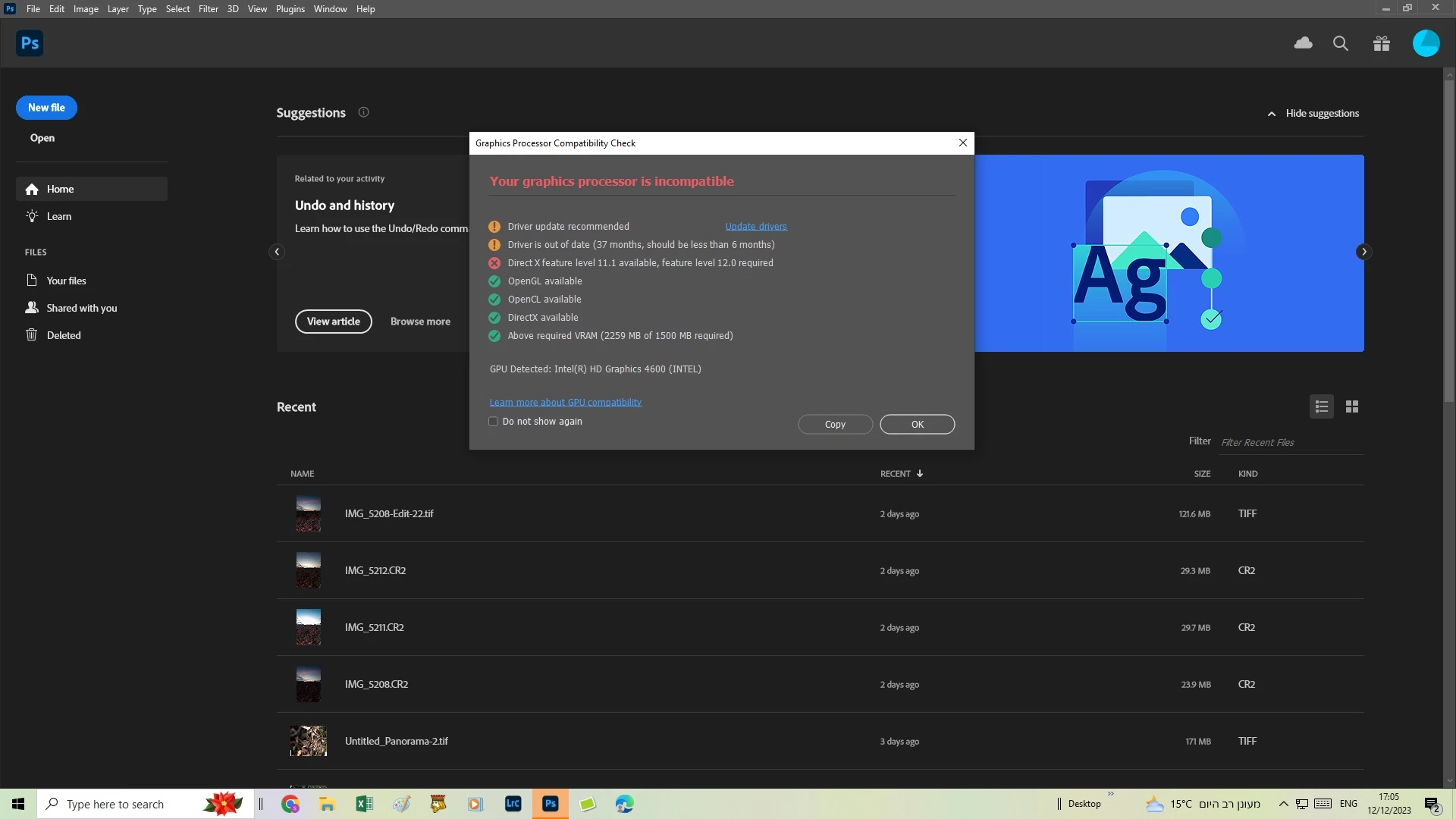Screen dimensions: 1456x819
Task: Click the Filter Recent Files field
Action: click(x=1289, y=443)
